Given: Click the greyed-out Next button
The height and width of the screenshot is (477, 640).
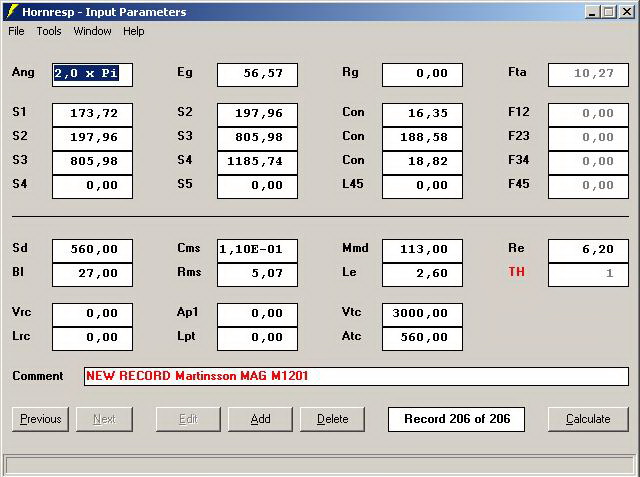Looking at the screenshot, I should click(x=104, y=419).
